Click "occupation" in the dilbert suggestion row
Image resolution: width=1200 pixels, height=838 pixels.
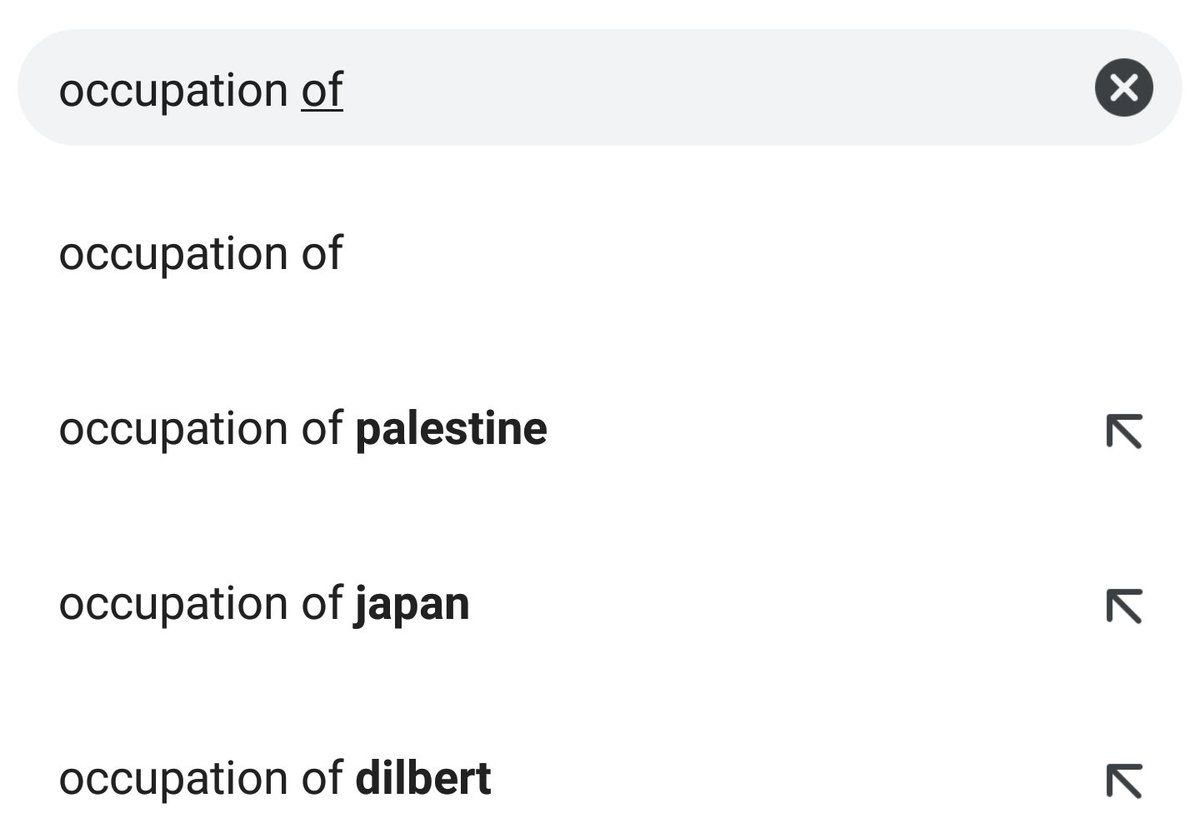[x=173, y=781]
